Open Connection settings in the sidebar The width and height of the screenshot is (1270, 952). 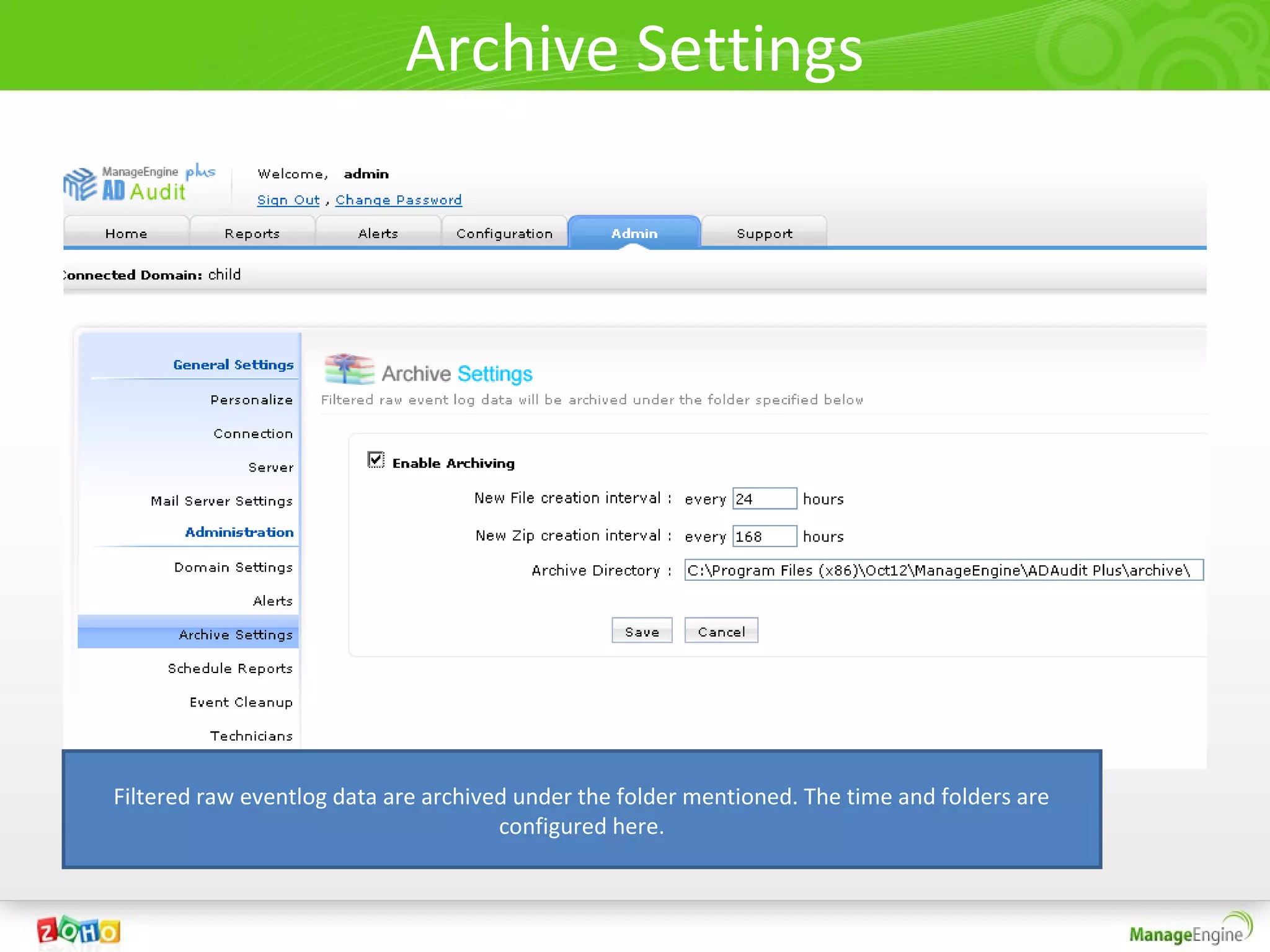253,434
